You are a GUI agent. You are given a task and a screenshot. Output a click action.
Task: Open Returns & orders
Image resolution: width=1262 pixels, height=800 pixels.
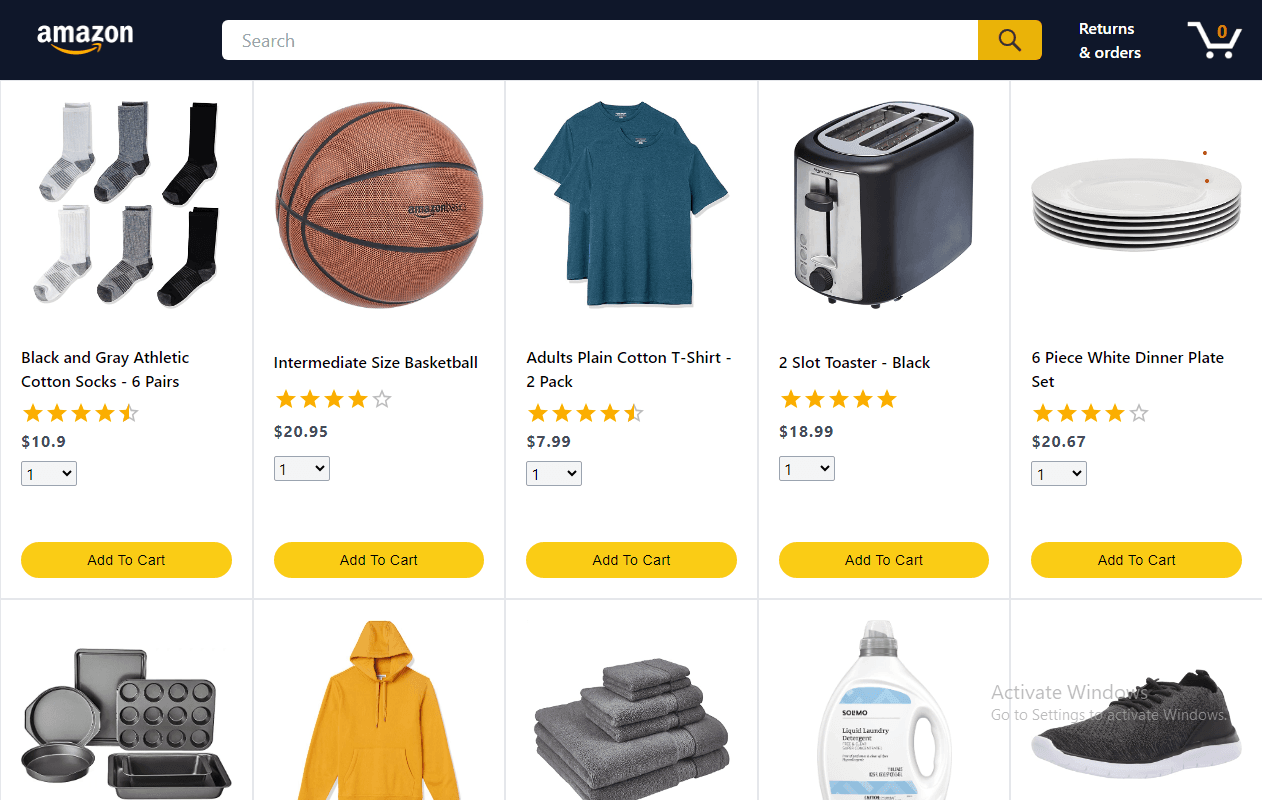click(x=1110, y=41)
